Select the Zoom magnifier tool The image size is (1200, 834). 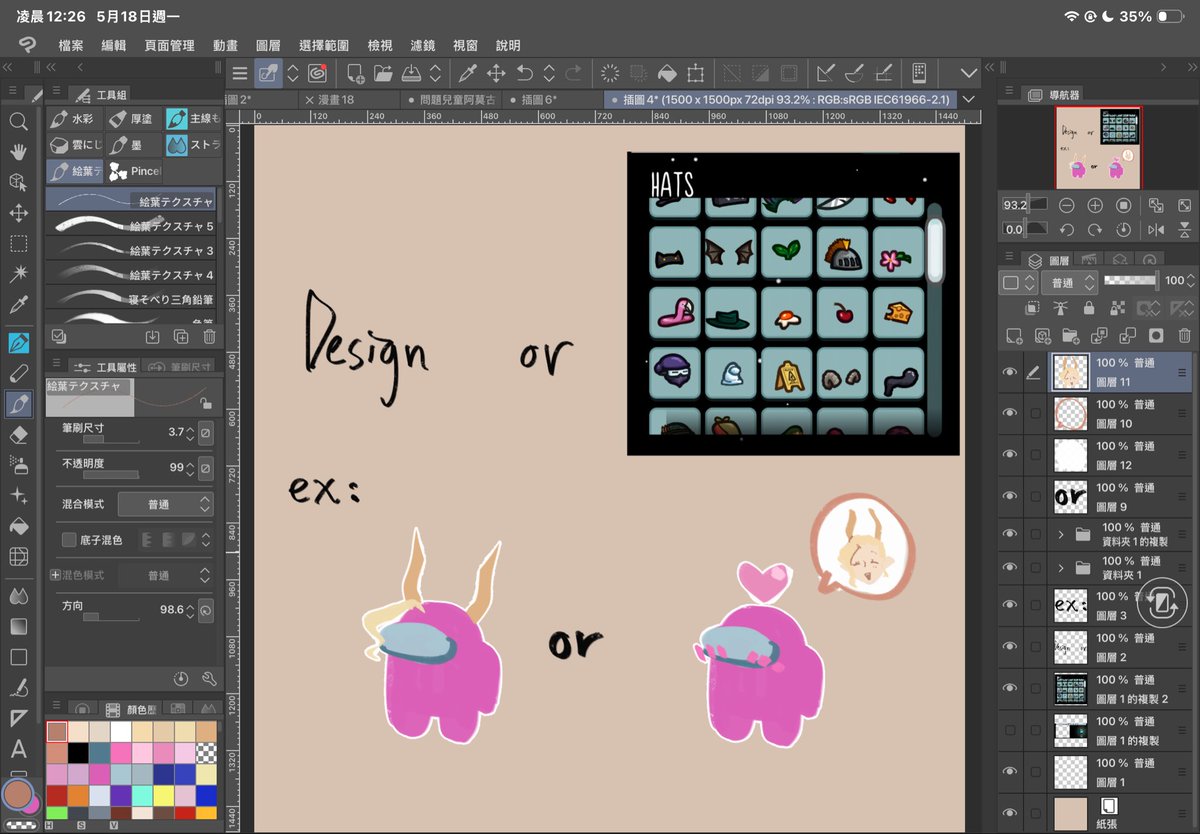18,122
